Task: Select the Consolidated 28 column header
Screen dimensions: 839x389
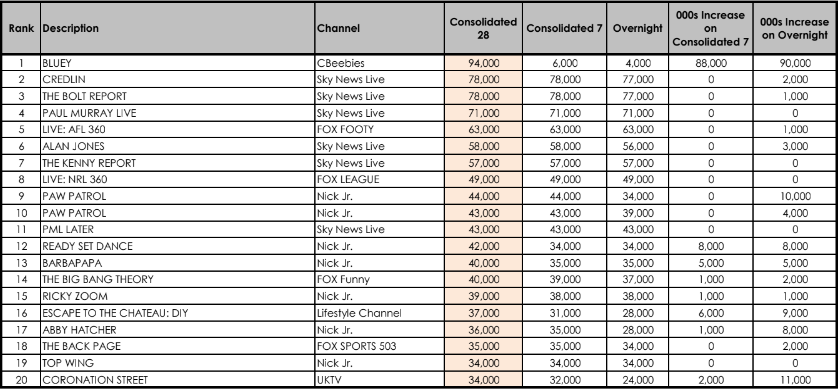Action: pyautogui.click(x=483, y=28)
